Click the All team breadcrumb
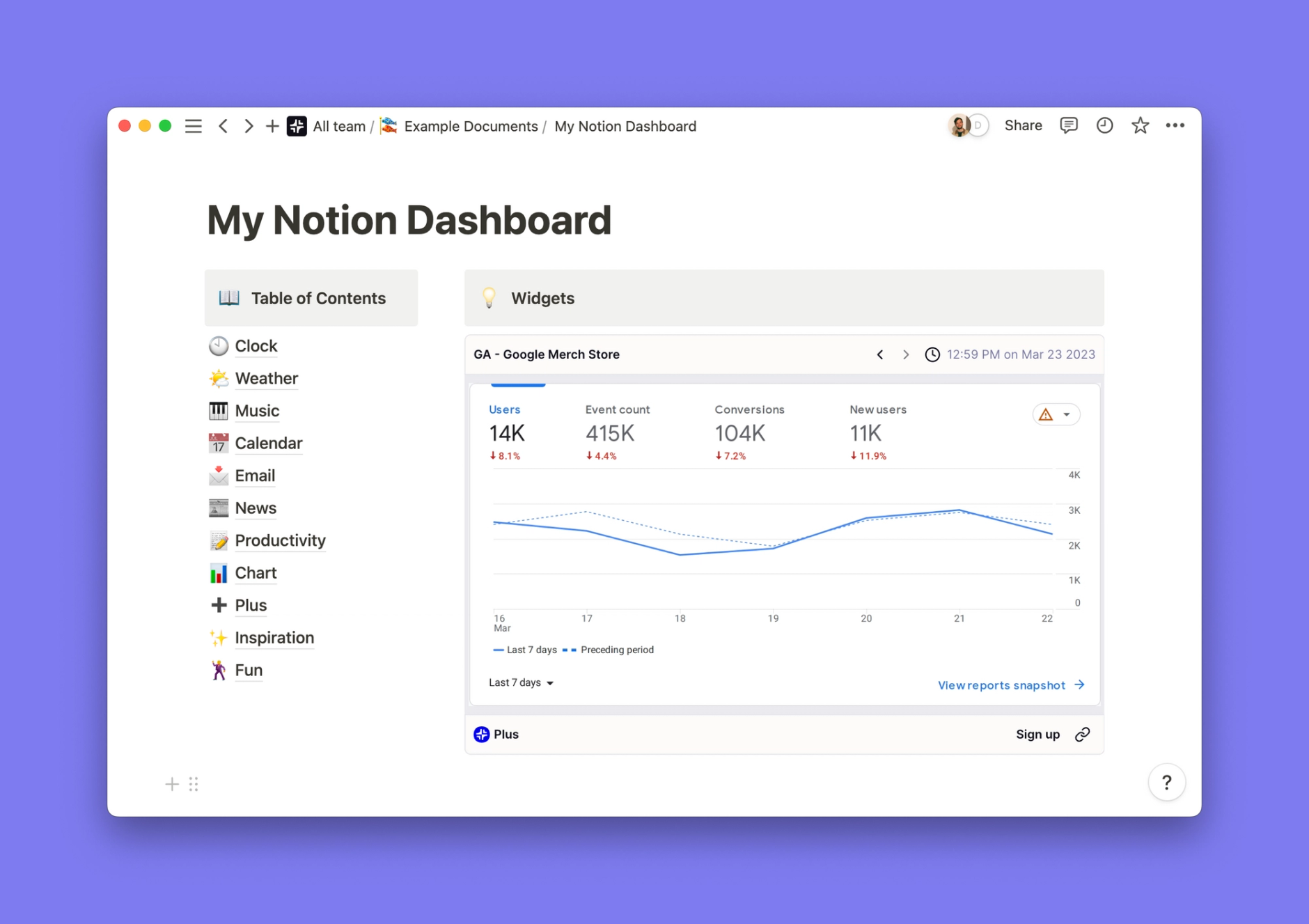 point(339,126)
